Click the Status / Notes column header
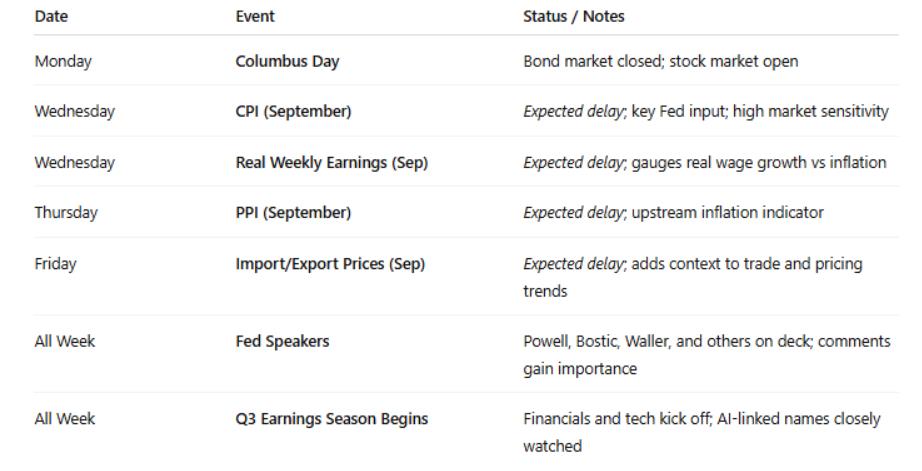Viewport: 922px width, 471px height. (574, 17)
